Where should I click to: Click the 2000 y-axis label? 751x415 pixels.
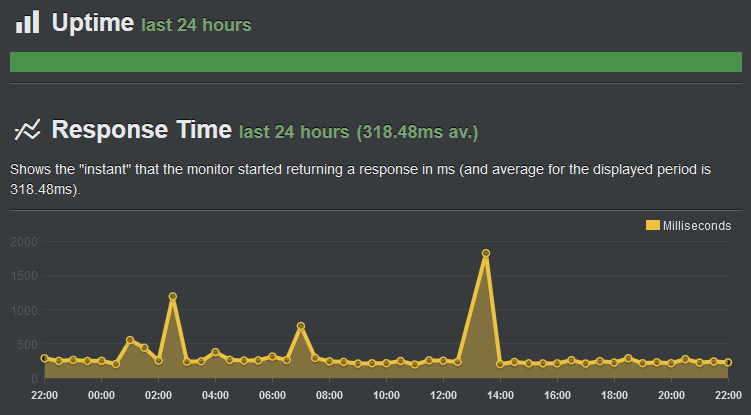pos(24,242)
